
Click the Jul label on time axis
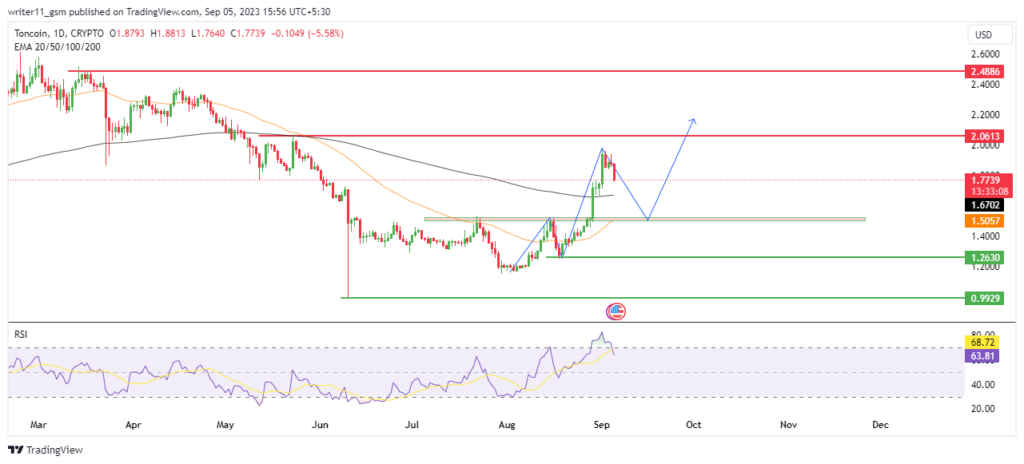(x=412, y=425)
